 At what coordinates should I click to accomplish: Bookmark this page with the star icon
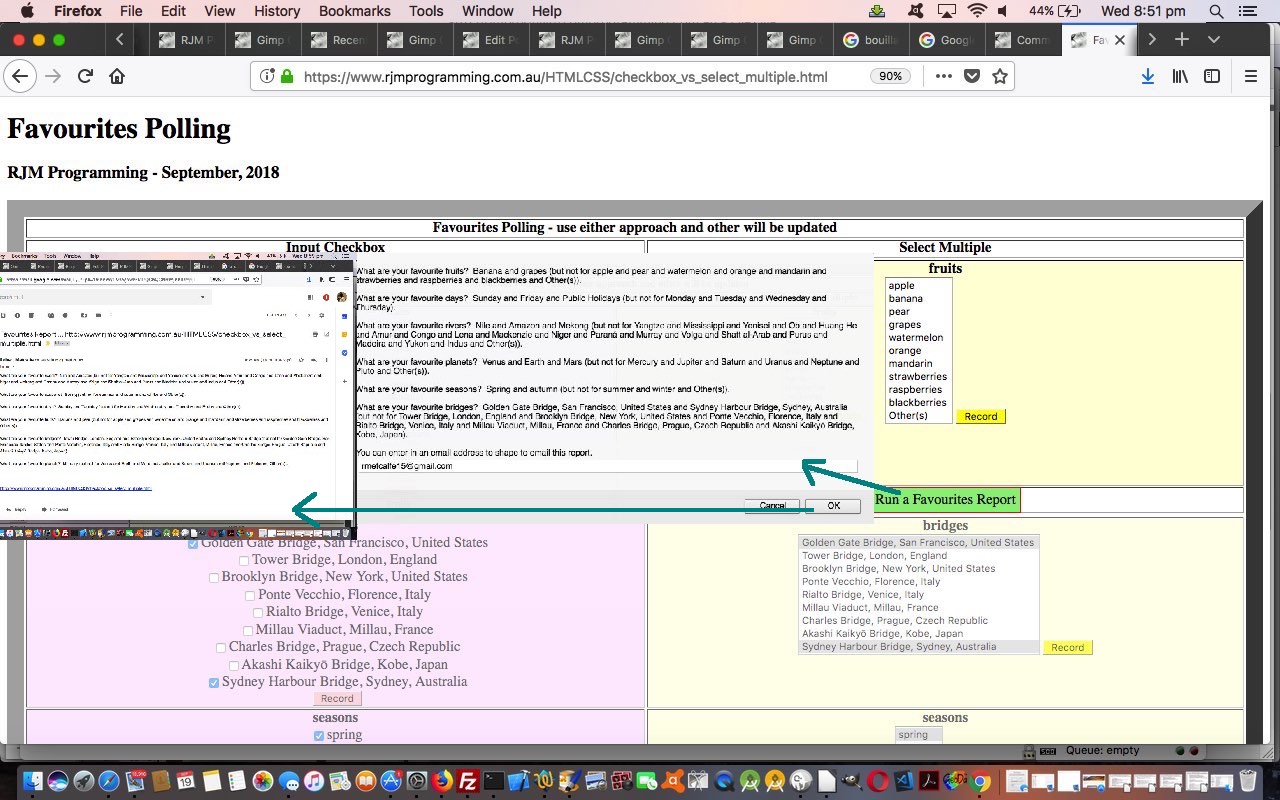tap(999, 76)
